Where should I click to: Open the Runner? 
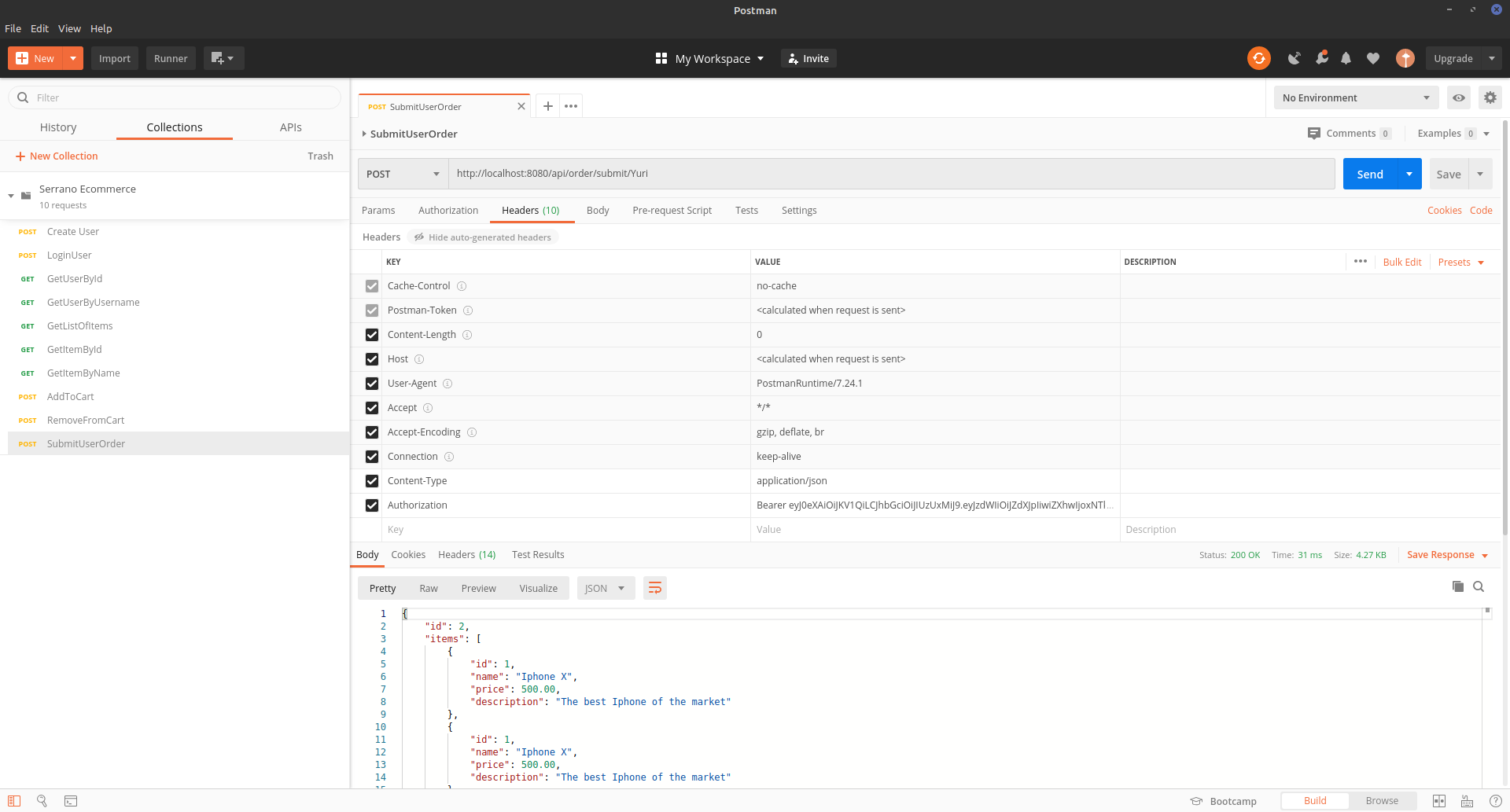(171, 58)
